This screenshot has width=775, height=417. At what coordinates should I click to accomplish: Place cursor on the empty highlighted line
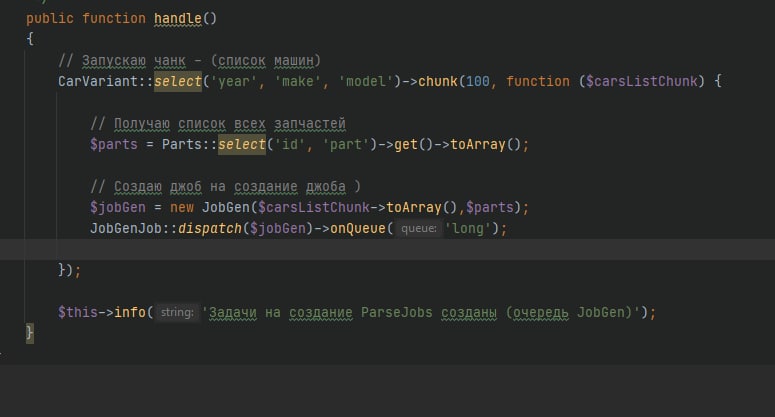point(388,250)
